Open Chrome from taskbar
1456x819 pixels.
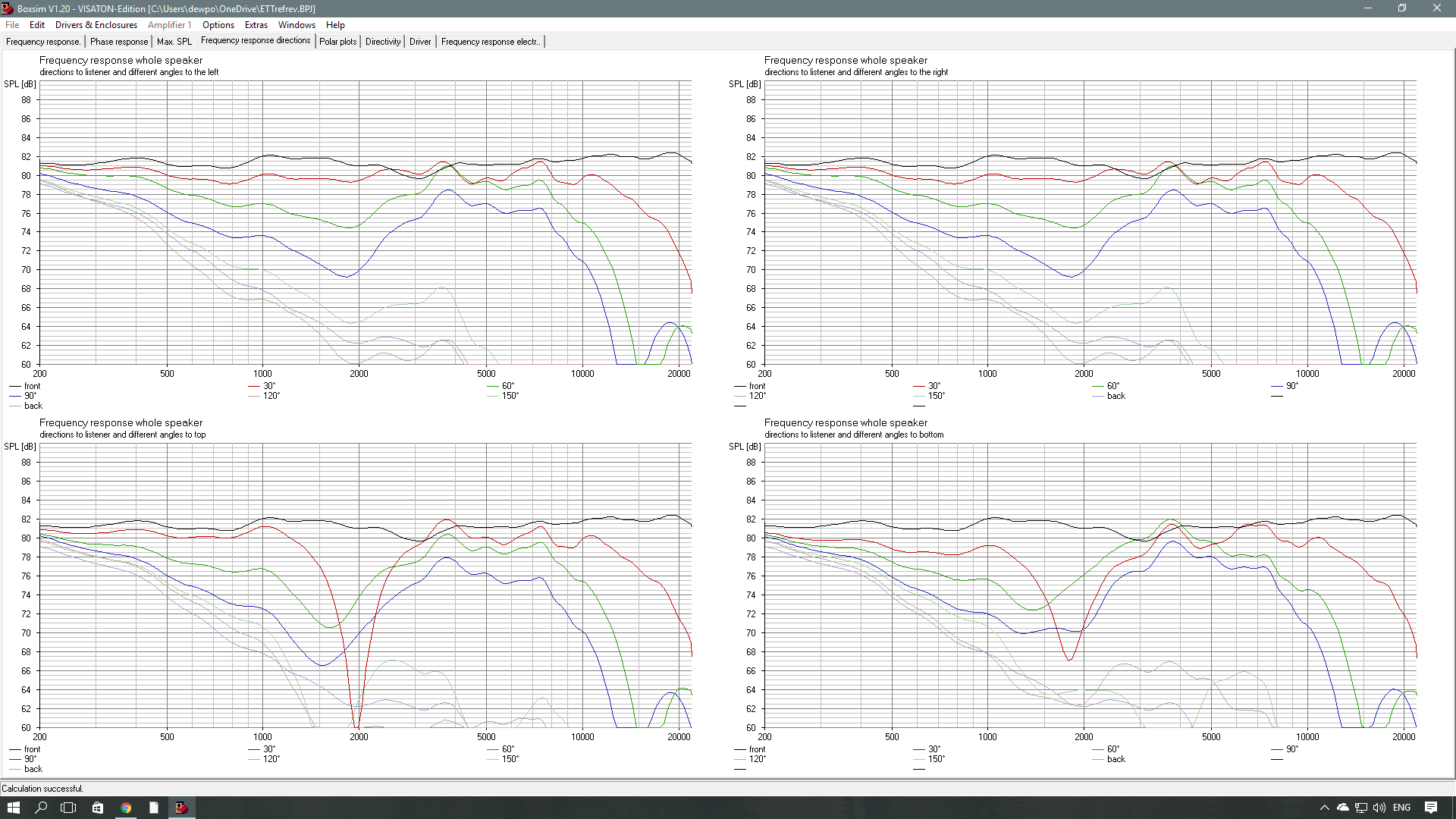pyautogui.click(x=126, y=808)
